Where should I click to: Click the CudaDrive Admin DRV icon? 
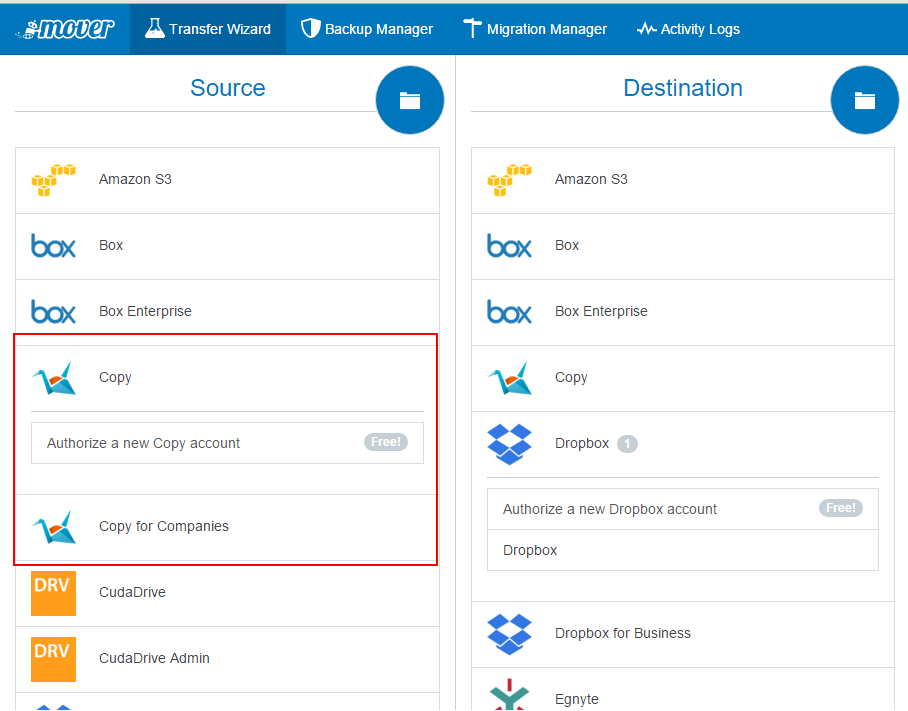click(x=53, y=659)
